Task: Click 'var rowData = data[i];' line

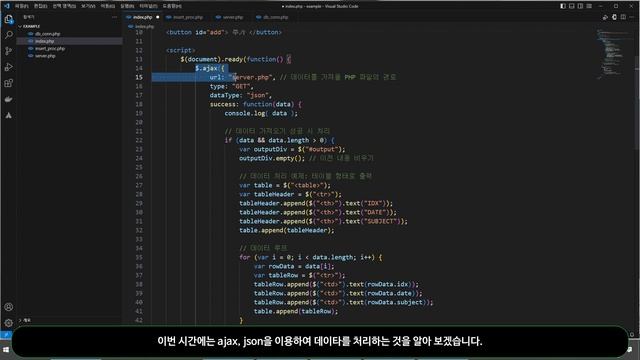Action: pos(293,266)
